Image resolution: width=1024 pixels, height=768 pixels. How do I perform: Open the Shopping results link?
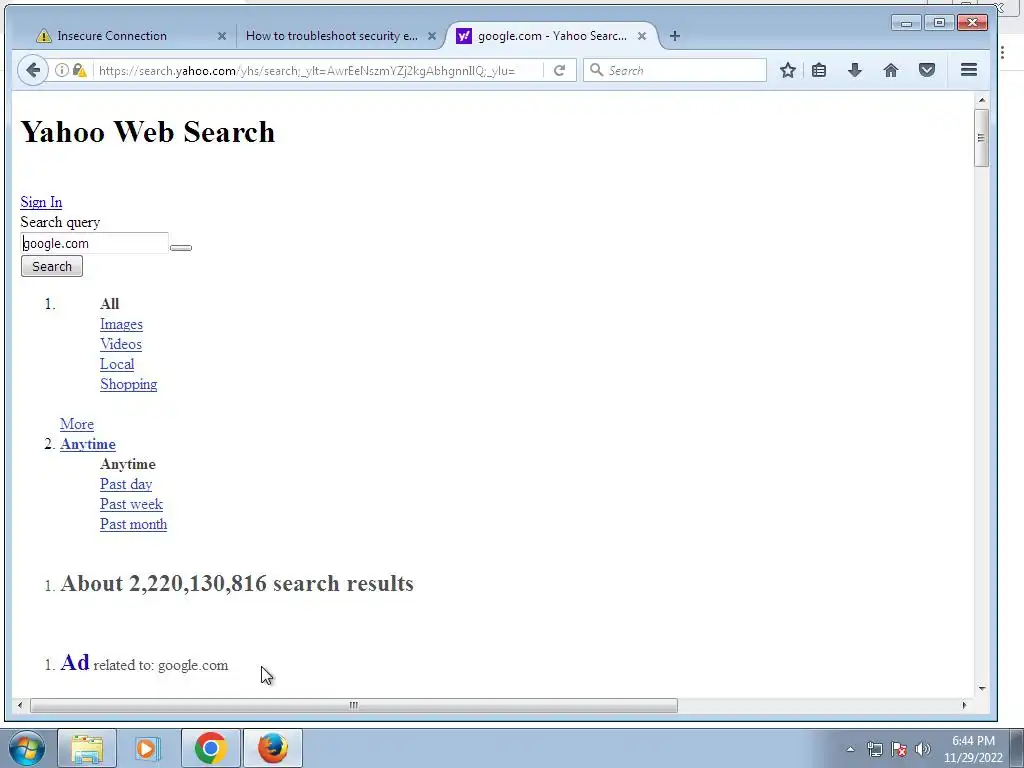[x=129, y=384]
